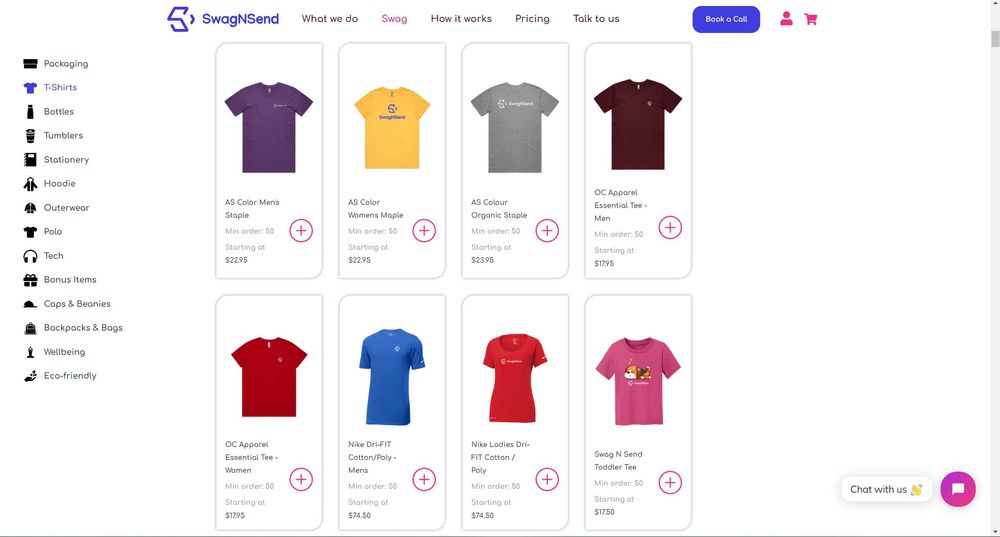The image size is (1000, 537).
Task: Click the Polo shirt icon in sidebar
Action: [30, 232]
